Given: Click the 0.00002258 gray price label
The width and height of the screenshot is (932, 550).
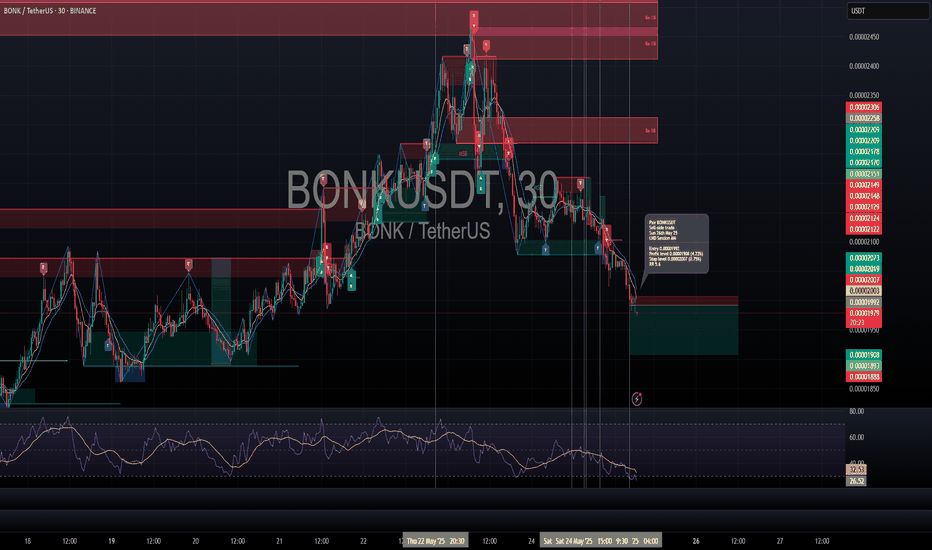Looking at the screenshot, I should pyautogui.click(x=864, y=118).
